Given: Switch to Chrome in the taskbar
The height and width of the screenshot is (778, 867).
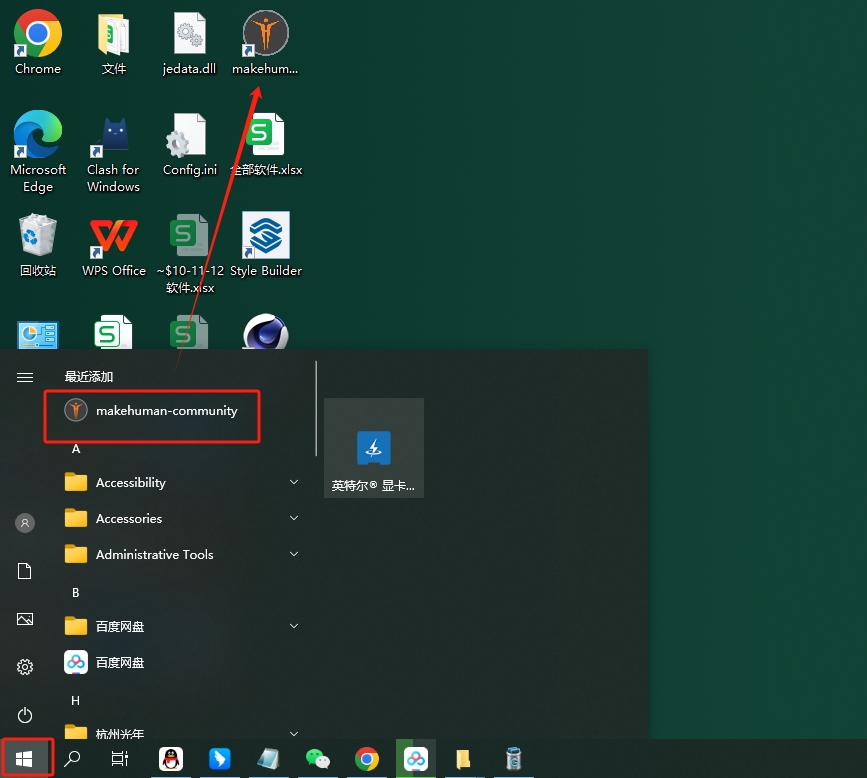Looking at the screenshot, I should (x=367, y=759).
